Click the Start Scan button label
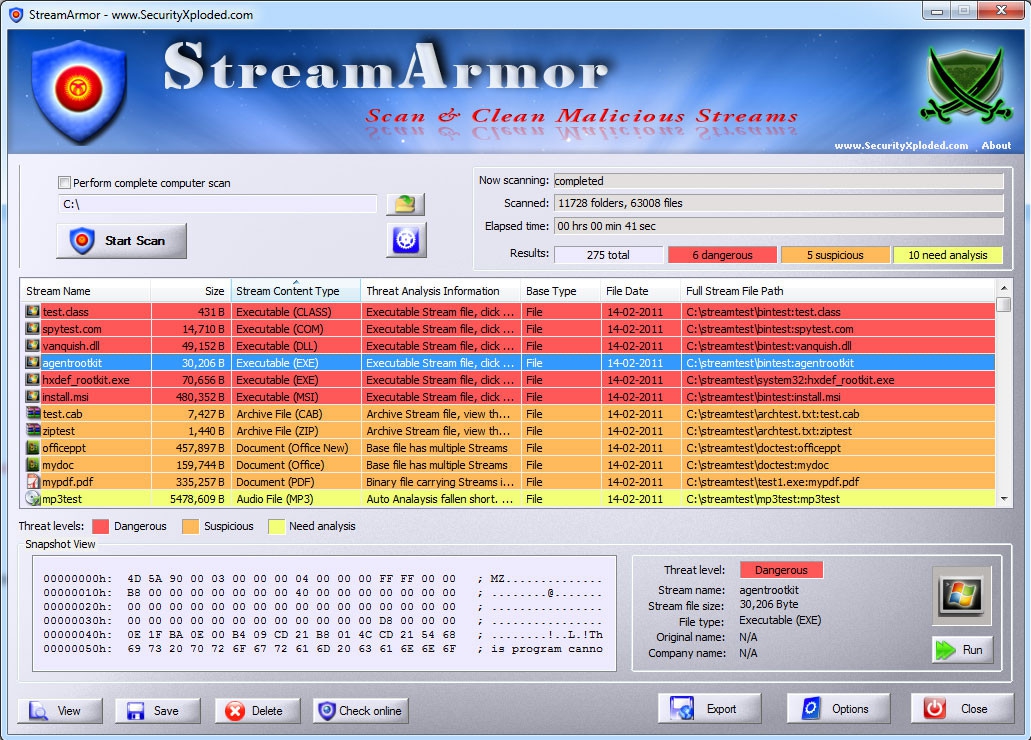 pos(135,241)
